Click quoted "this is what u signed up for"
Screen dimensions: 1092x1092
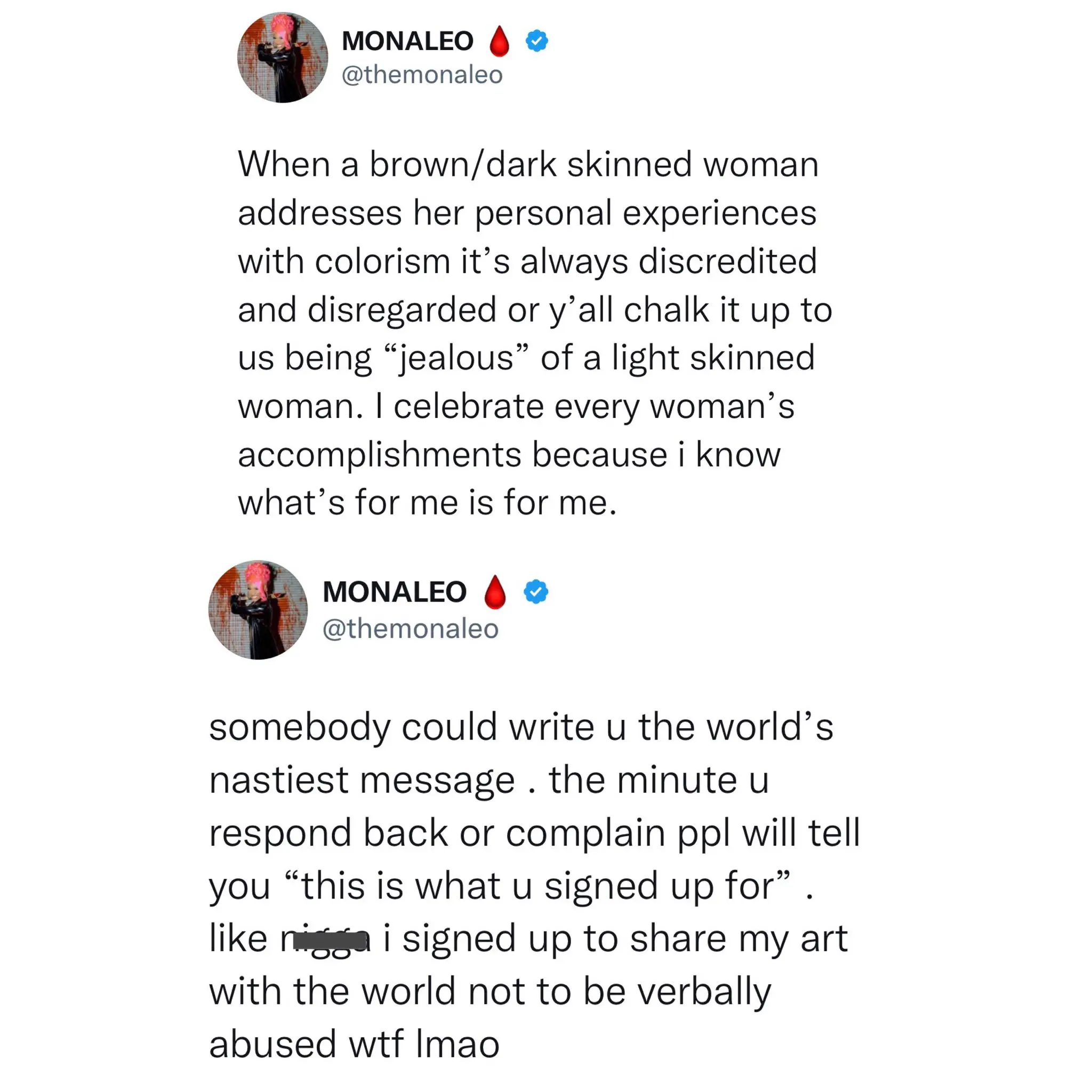[x=537, y=886]
